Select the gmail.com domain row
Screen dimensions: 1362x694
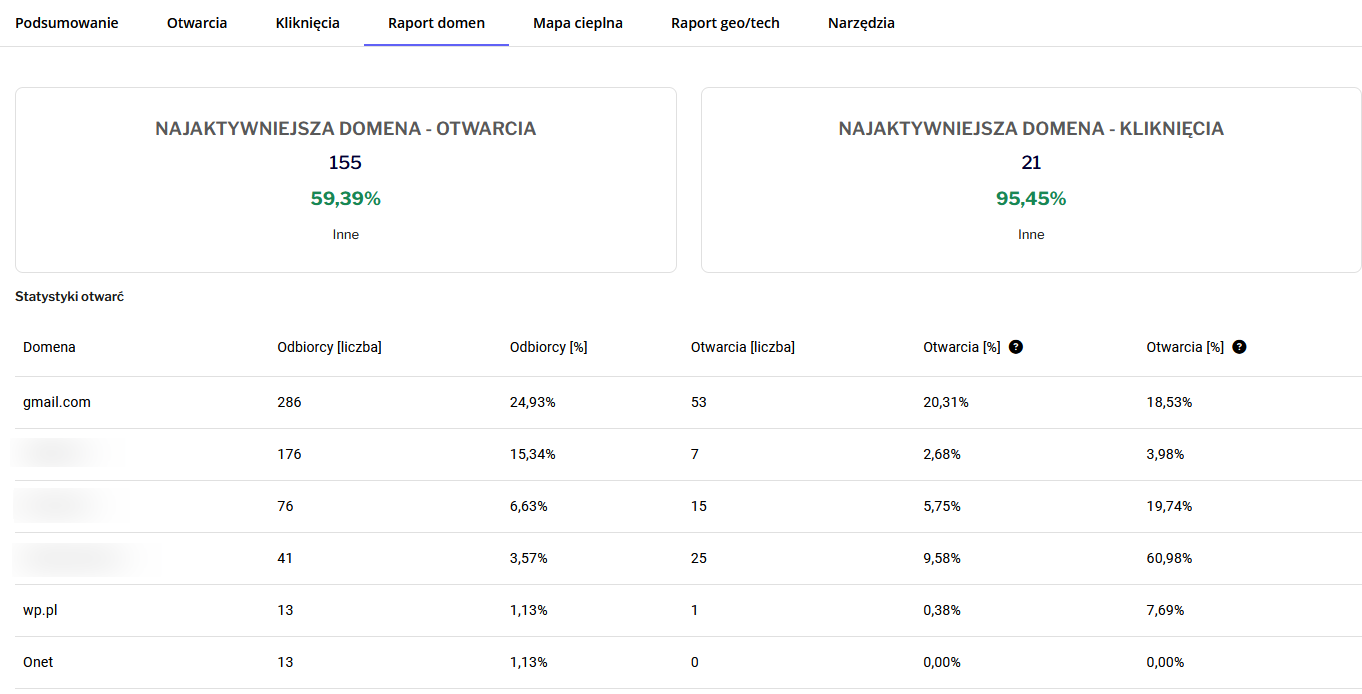57,402
